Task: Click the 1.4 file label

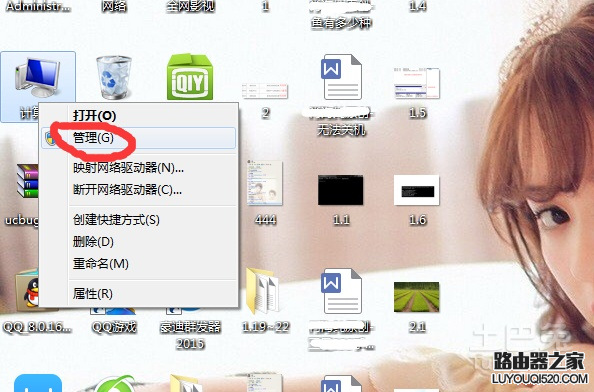Action: point(417,6)
